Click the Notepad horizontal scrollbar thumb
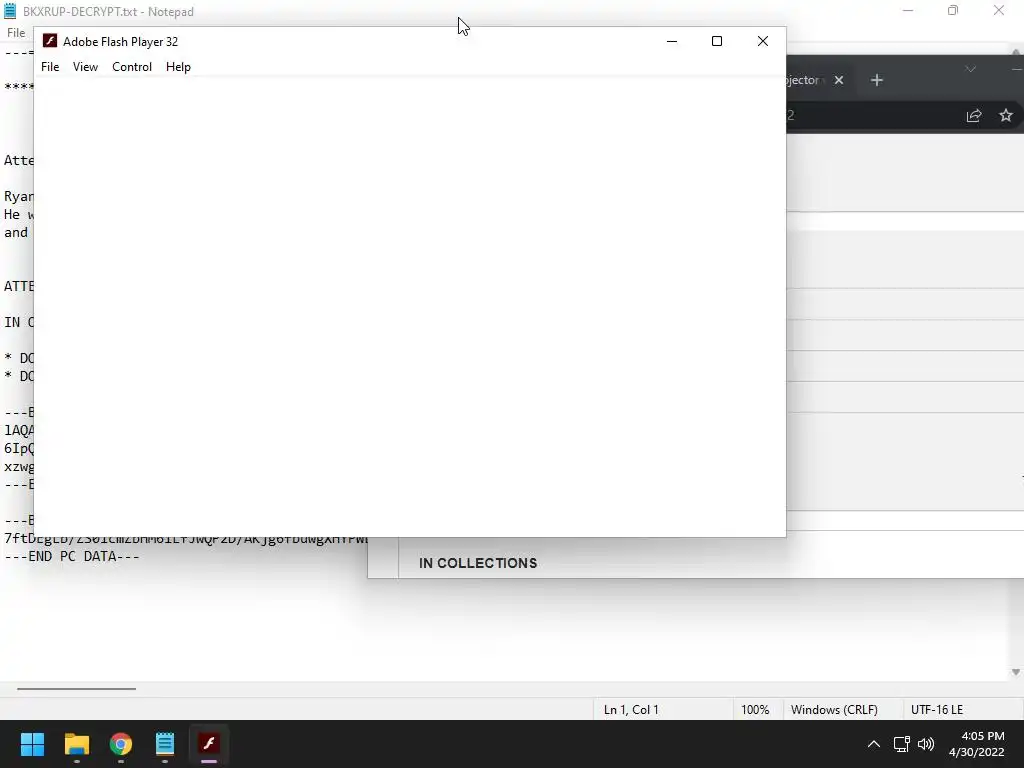Image resolution: width=1024 pixels, height=768 pixels. (76, 688)
